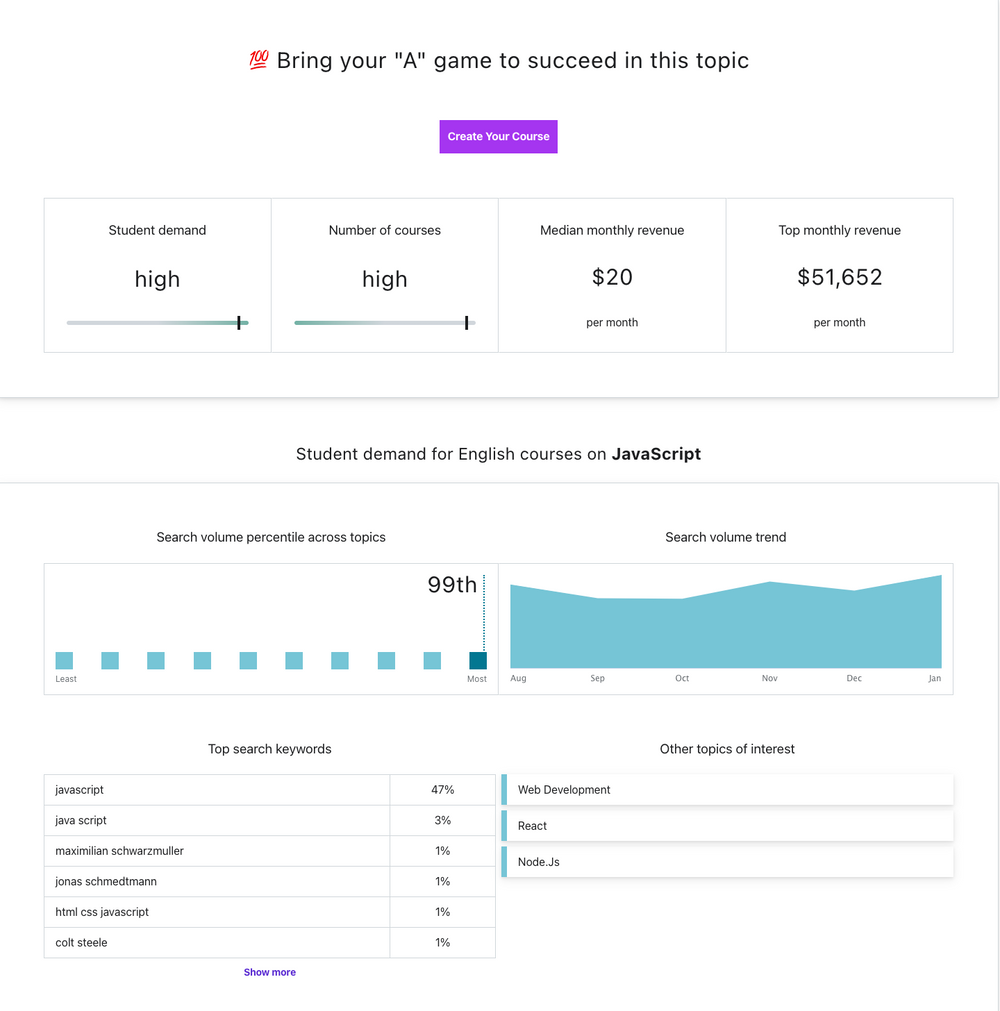Click the html css javascript keyword row
This screenshot has height=1011, width=1000.
(x=216, y=911)
